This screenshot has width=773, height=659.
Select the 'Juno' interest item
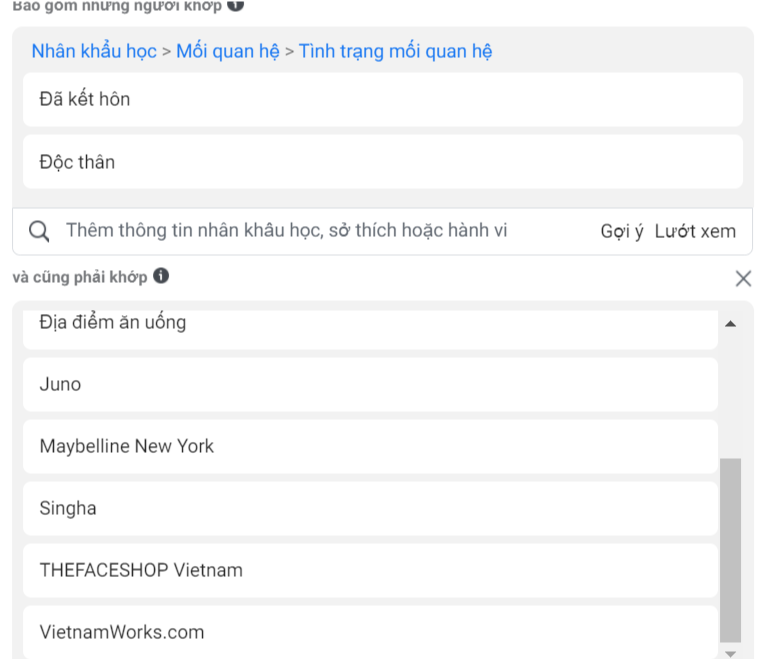[x=370, y=384]
